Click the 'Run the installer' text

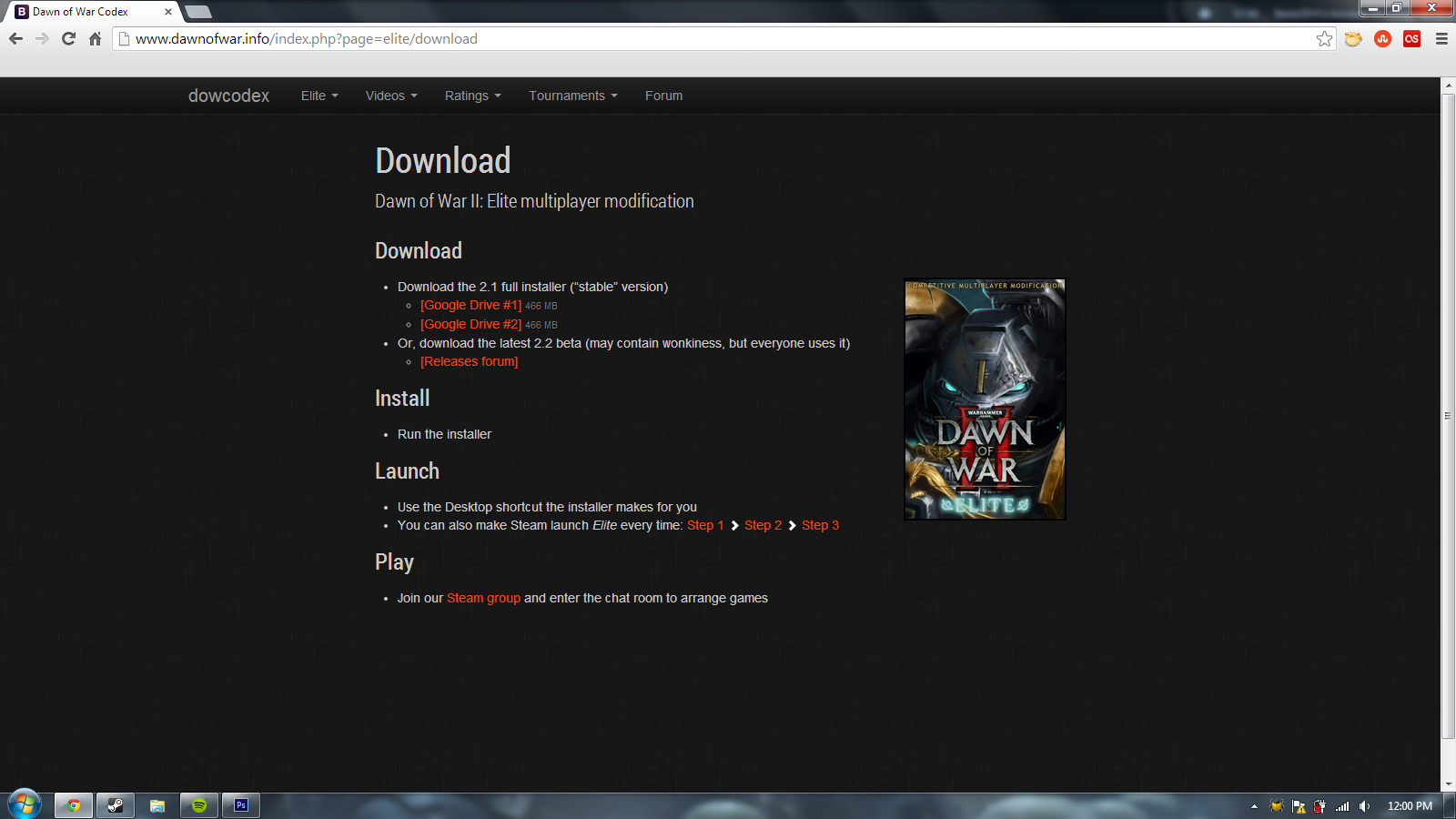[x=444, y=434]
